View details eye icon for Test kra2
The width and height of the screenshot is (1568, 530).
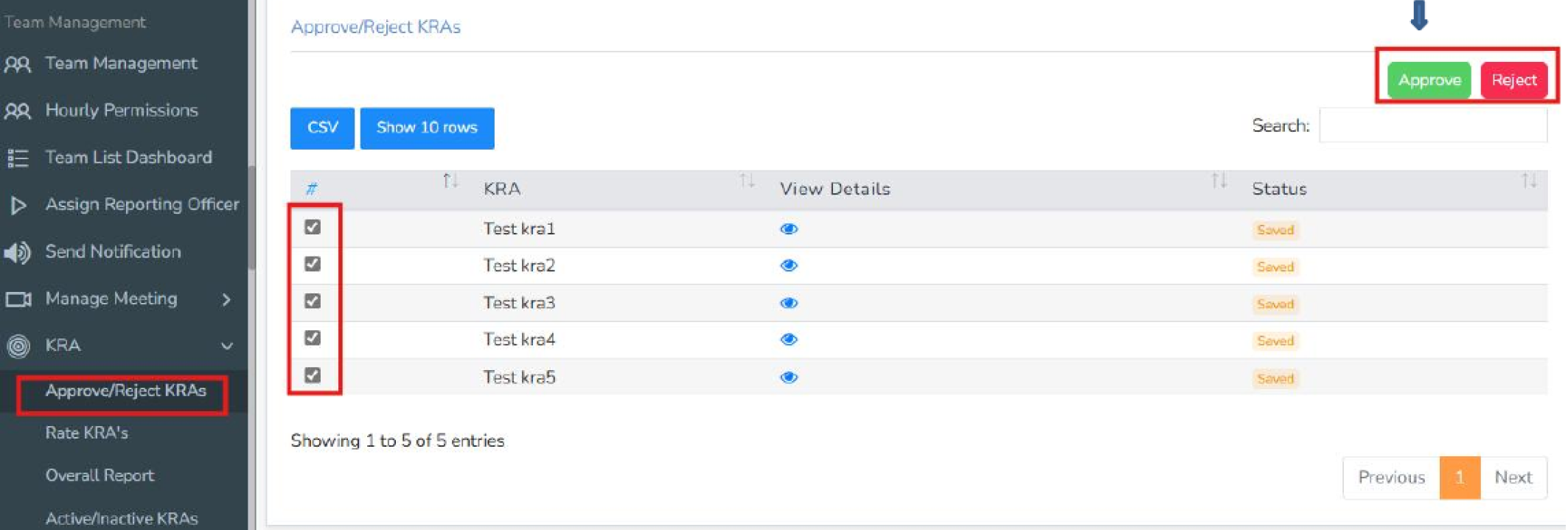click(x=789, y=265)
